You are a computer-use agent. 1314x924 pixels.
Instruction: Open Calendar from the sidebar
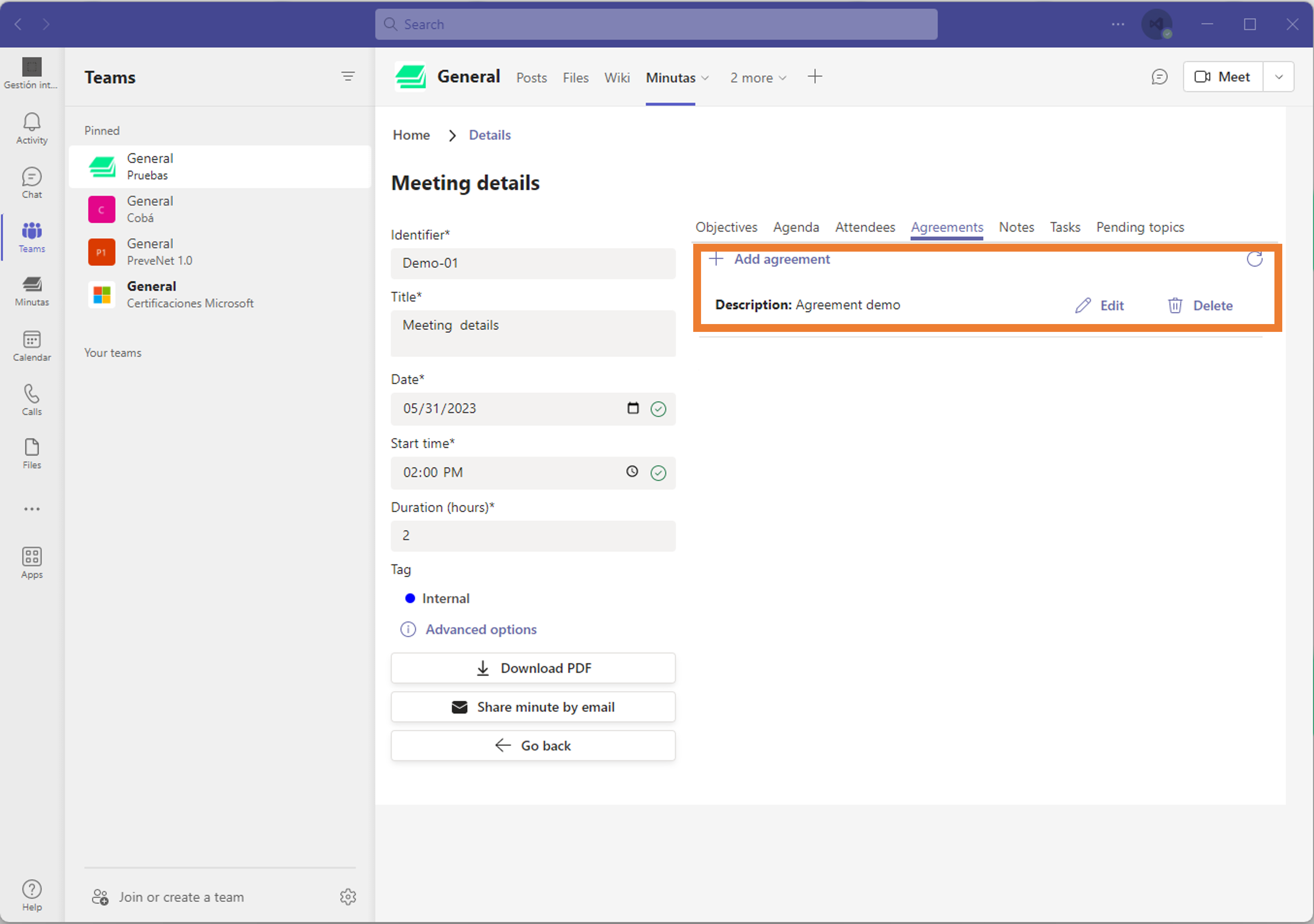[x=31, y=346]
